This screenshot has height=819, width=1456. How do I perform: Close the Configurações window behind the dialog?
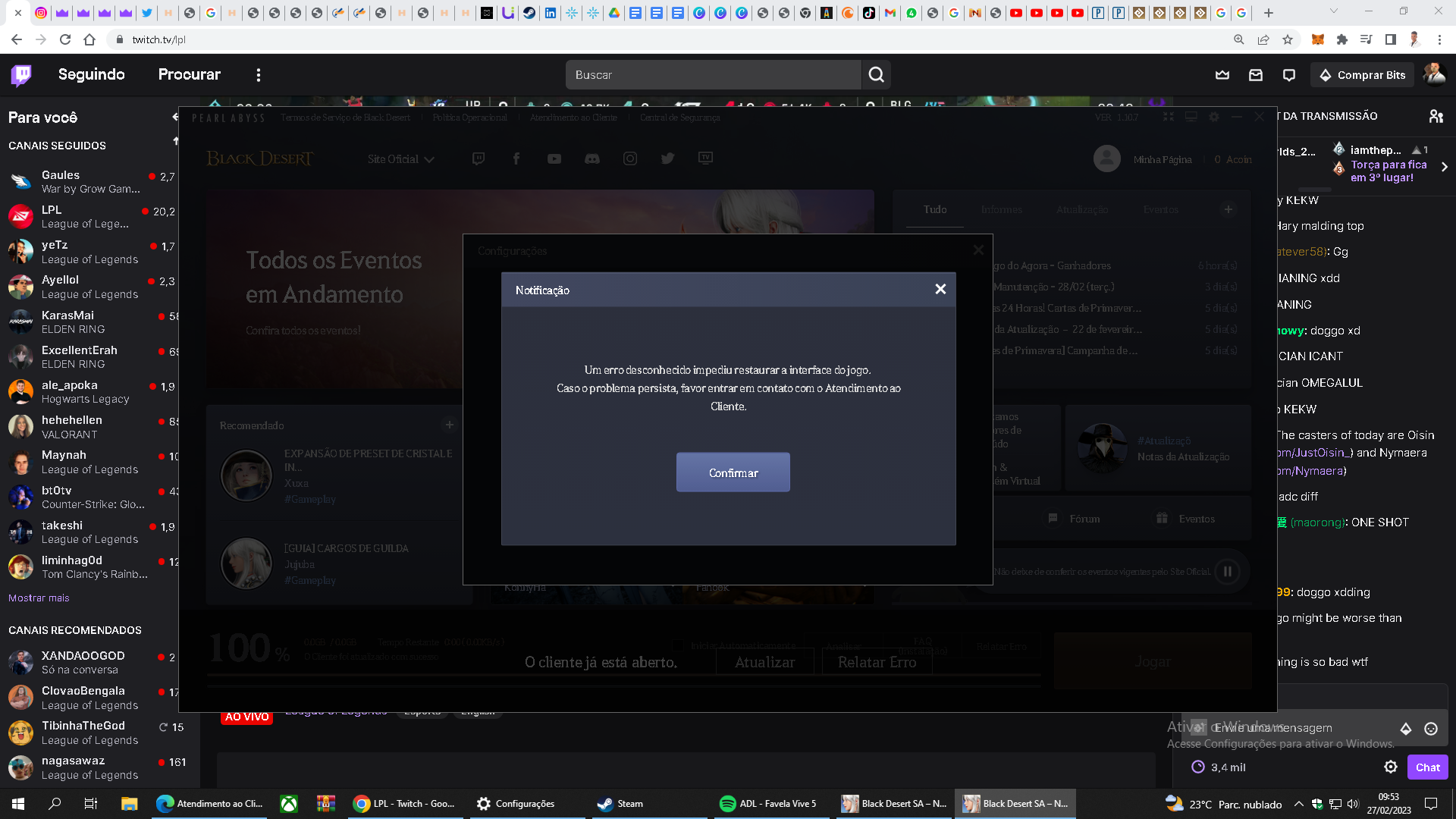pos(978,250)
